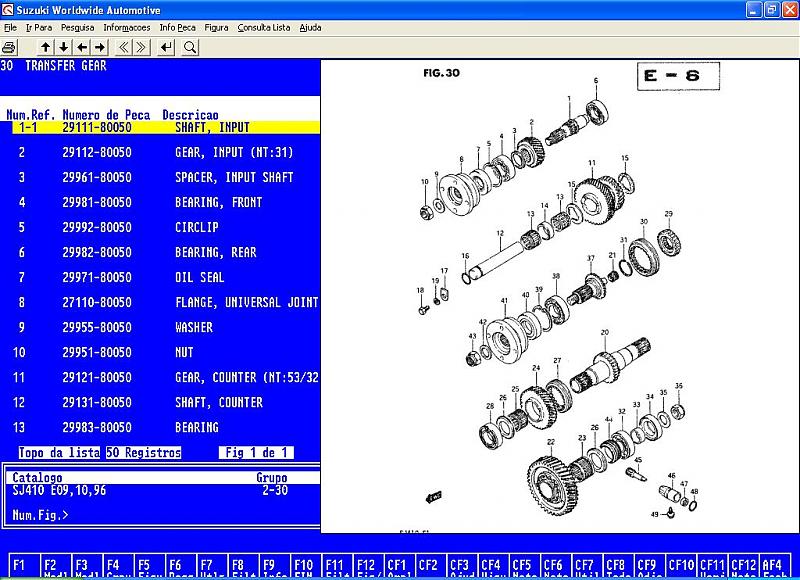The height and width of the screenshot is (580, 800).
Task: Click the AF4 function key button
Action: point(774,565)
